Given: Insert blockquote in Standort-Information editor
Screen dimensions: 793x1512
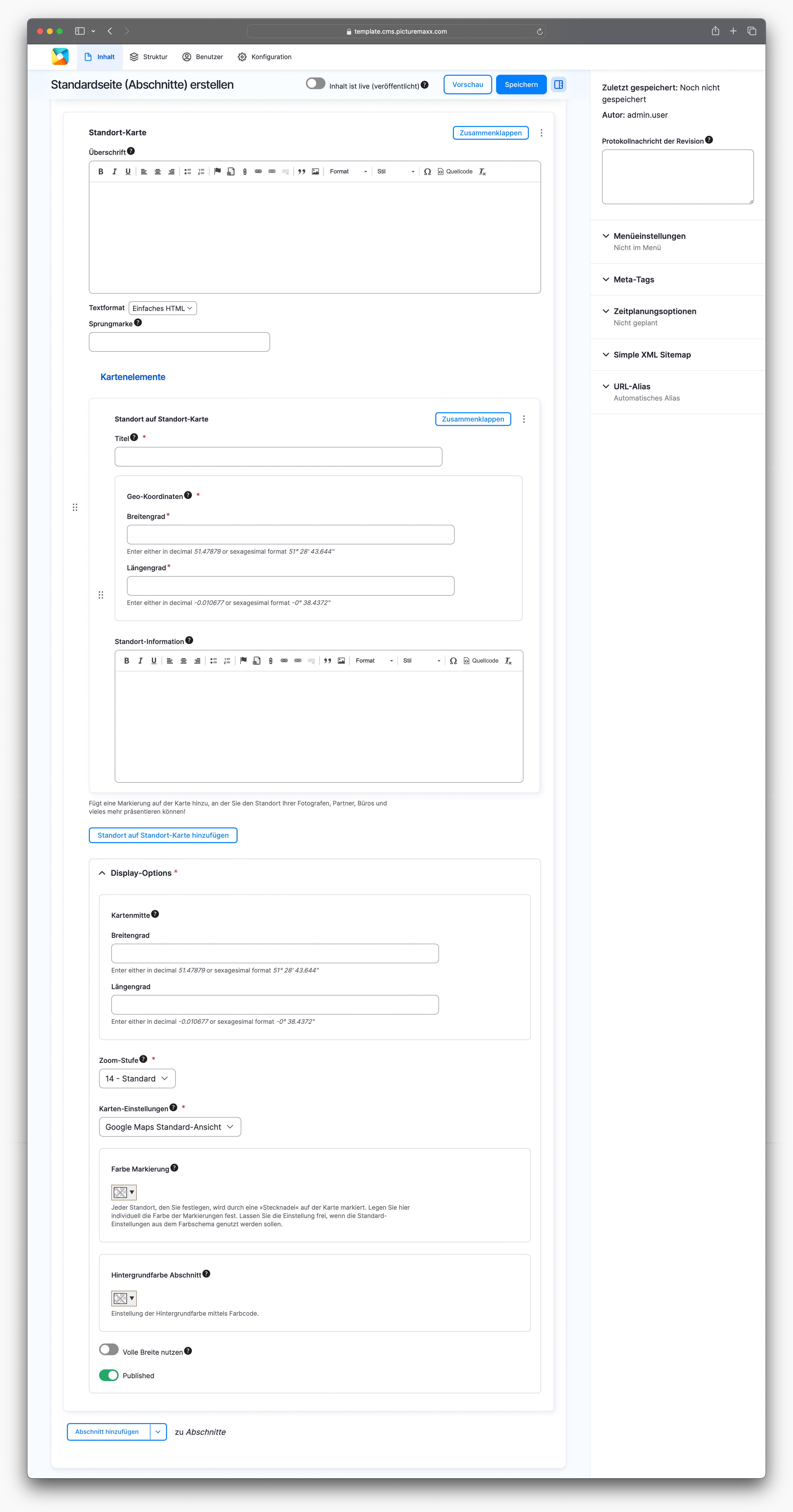Looking at the screenshot, I should (x=328, y=660).
